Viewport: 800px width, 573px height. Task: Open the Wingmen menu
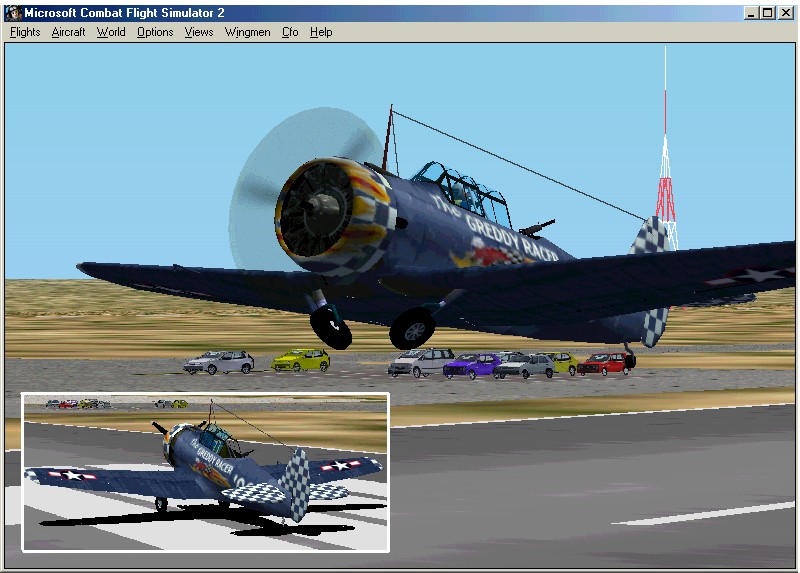[247, 32]
